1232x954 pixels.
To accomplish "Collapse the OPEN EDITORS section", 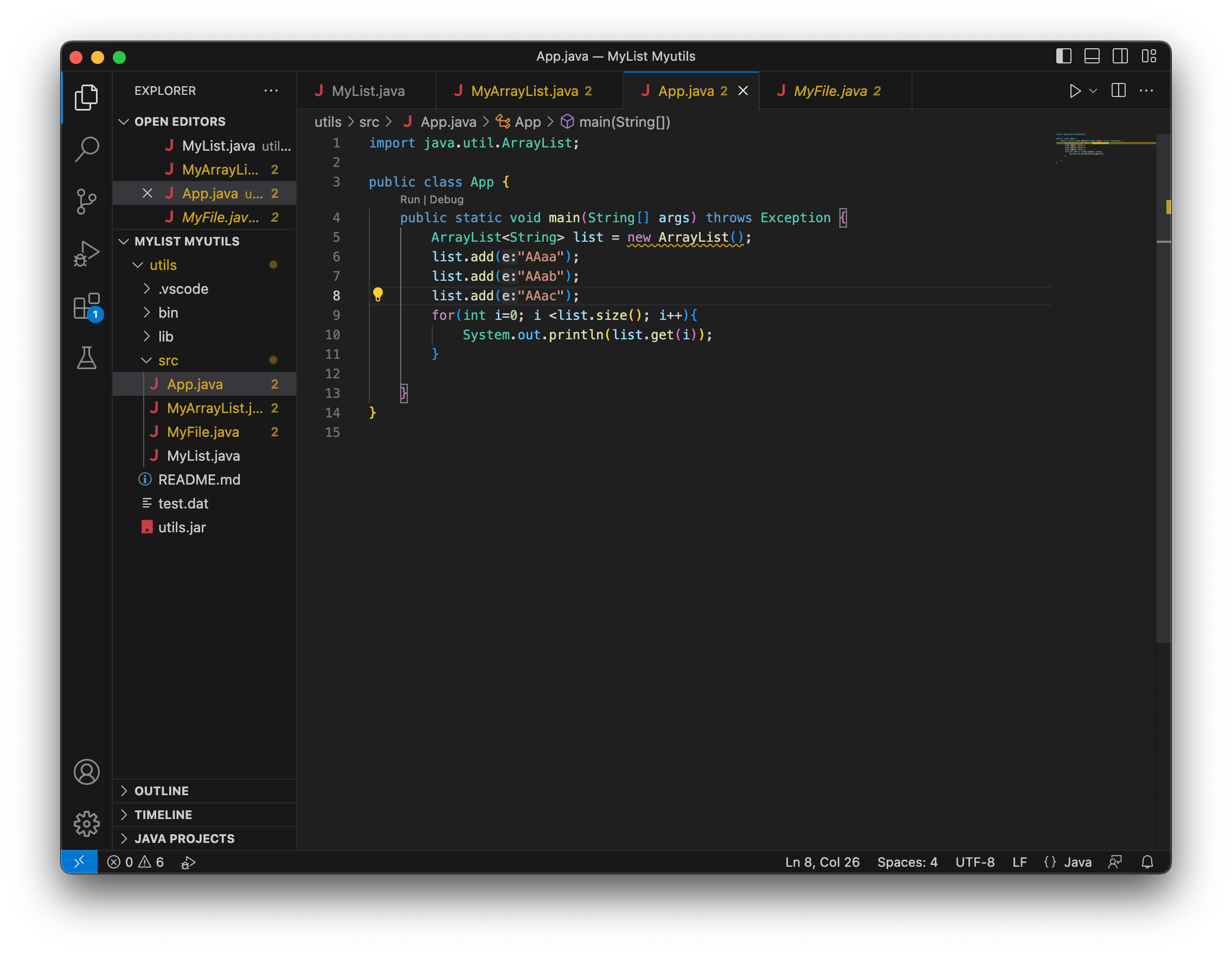I will coord(205,122).
